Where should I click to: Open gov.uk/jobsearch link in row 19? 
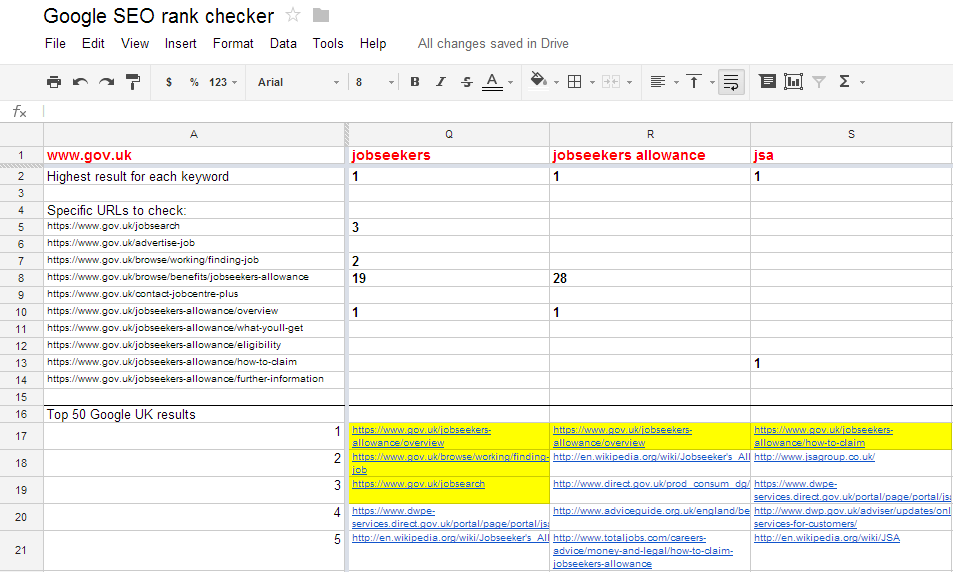point(418,484)
